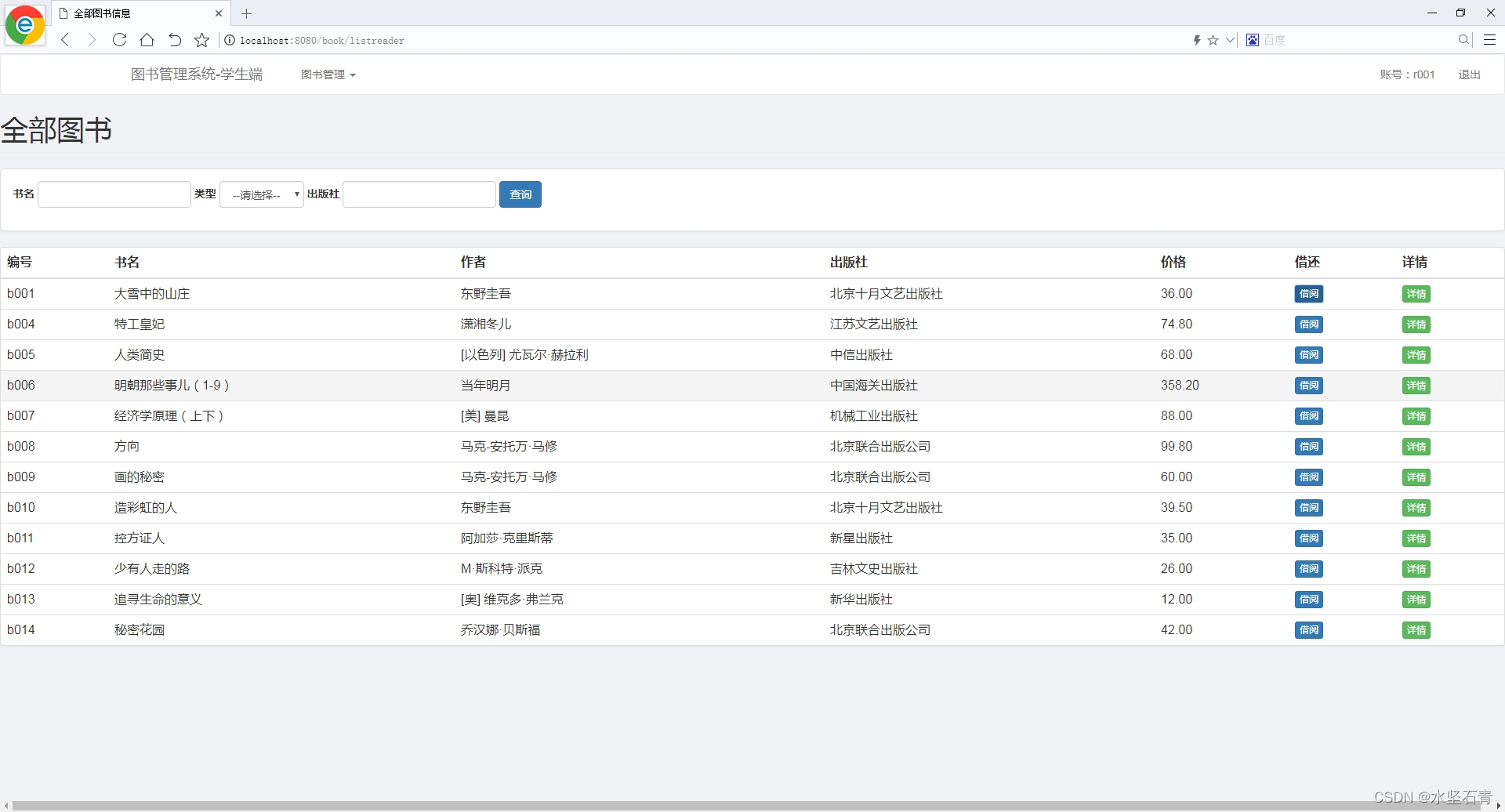The width and height of the screenshot is (1505, 812).
Task: Click the scrollbar right arrow
Action: tap(1499, 806)
